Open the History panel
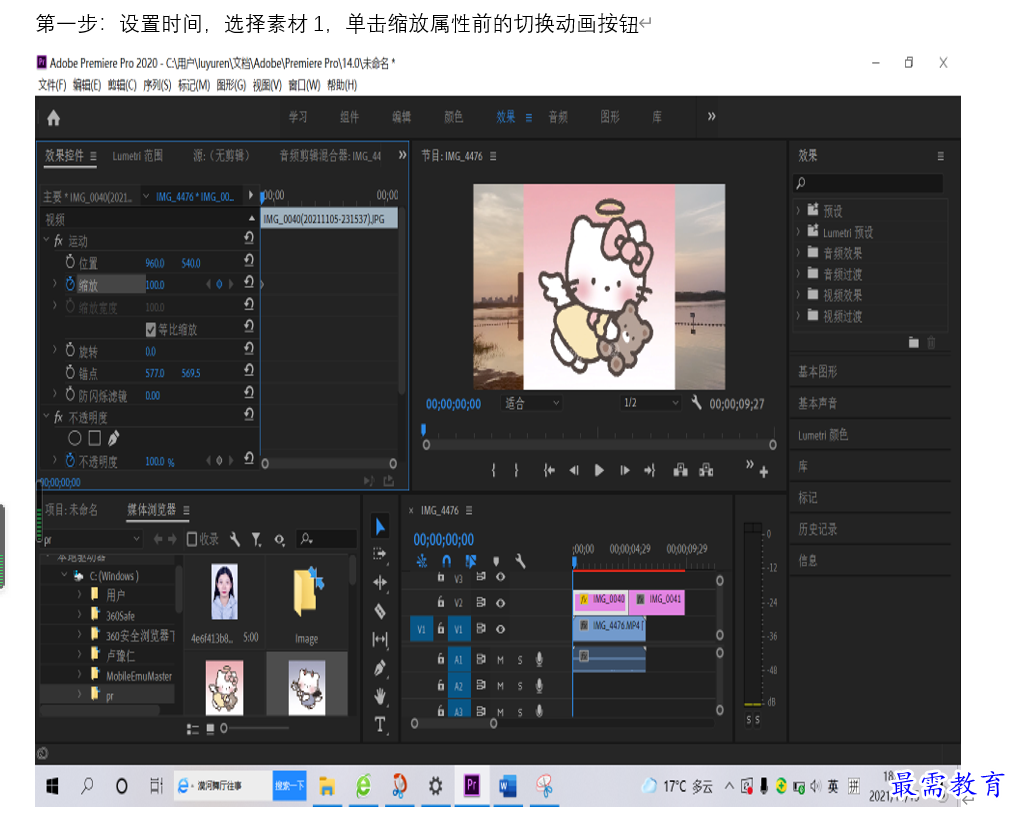The width and height of the screenshot is (1013, 816). pos(817,529)
